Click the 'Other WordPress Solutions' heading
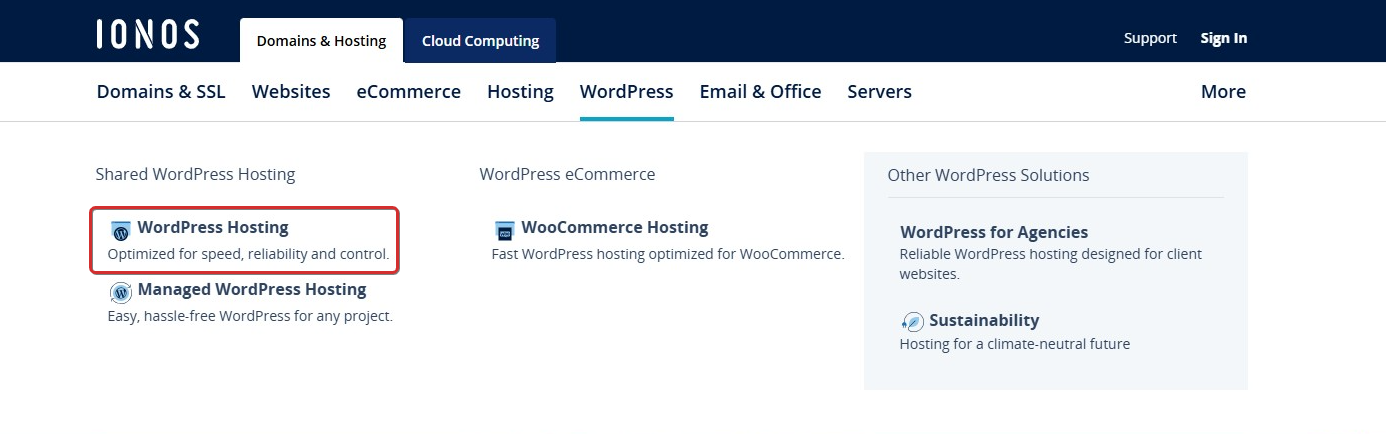1386x434 pixels. pyautogui.click(x=988, y=175)
